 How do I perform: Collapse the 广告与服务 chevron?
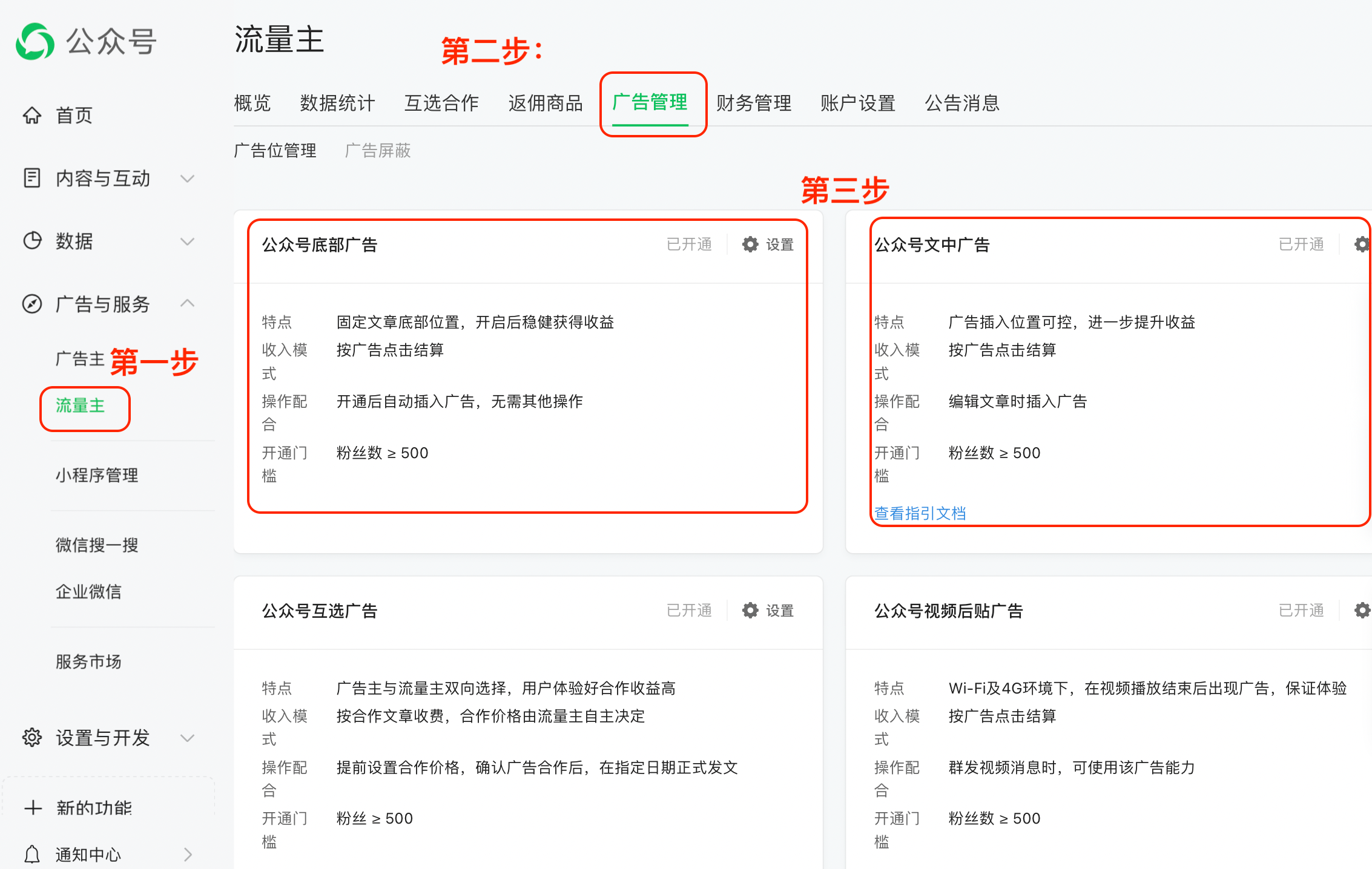(x=188, y=303)
